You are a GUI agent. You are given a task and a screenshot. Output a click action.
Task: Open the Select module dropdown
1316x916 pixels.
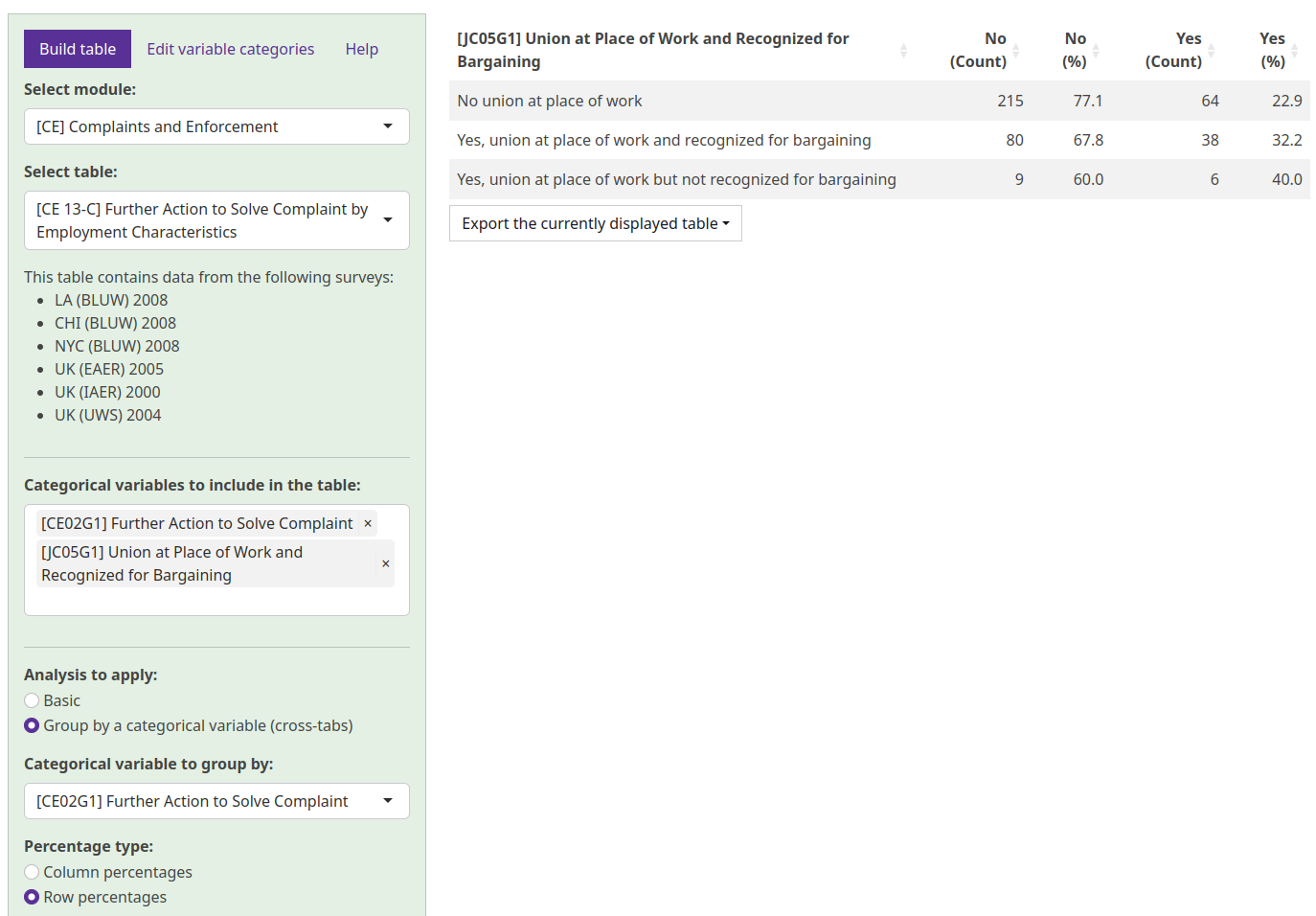coord(216,126)
